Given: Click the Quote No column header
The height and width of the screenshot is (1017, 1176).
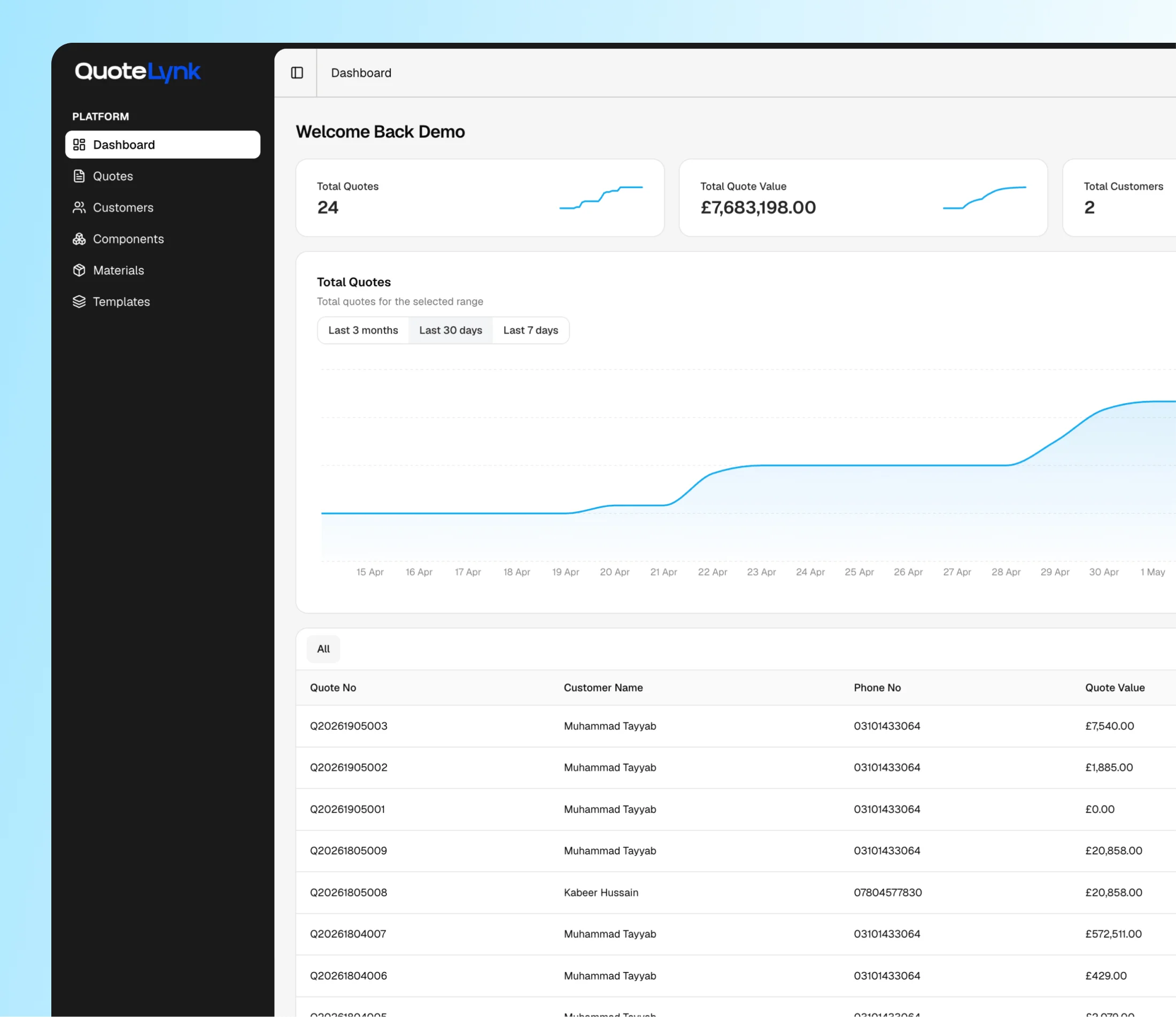Looking at the screenshot, I should point(333,688).
